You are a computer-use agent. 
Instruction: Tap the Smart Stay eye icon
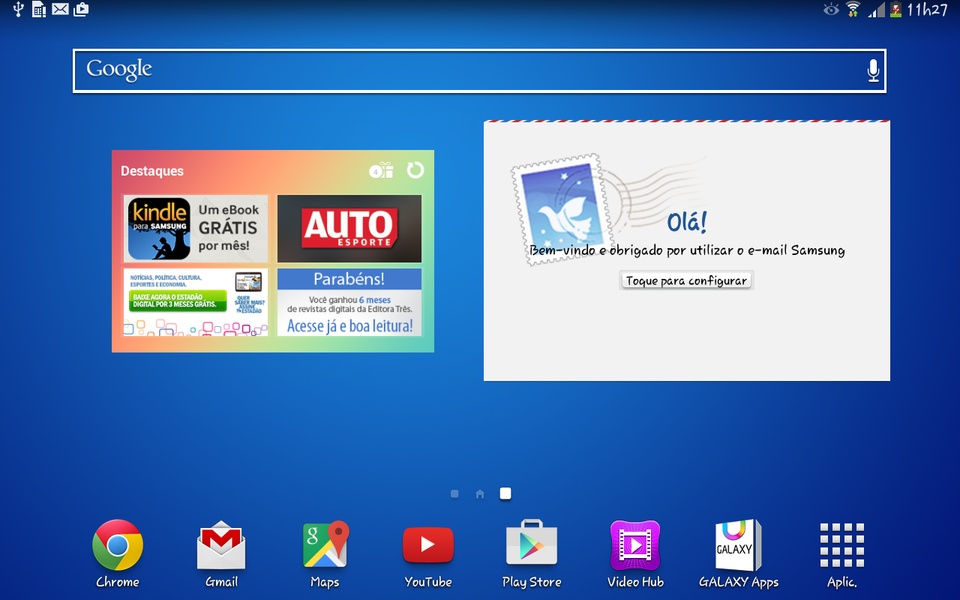(831, 9)
